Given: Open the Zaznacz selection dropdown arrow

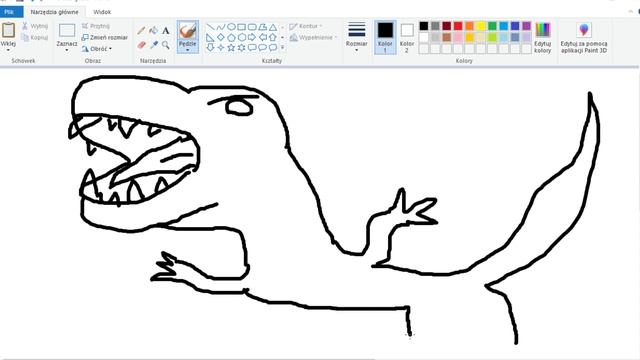Looking at the screenshot, I should click(67, 50).
